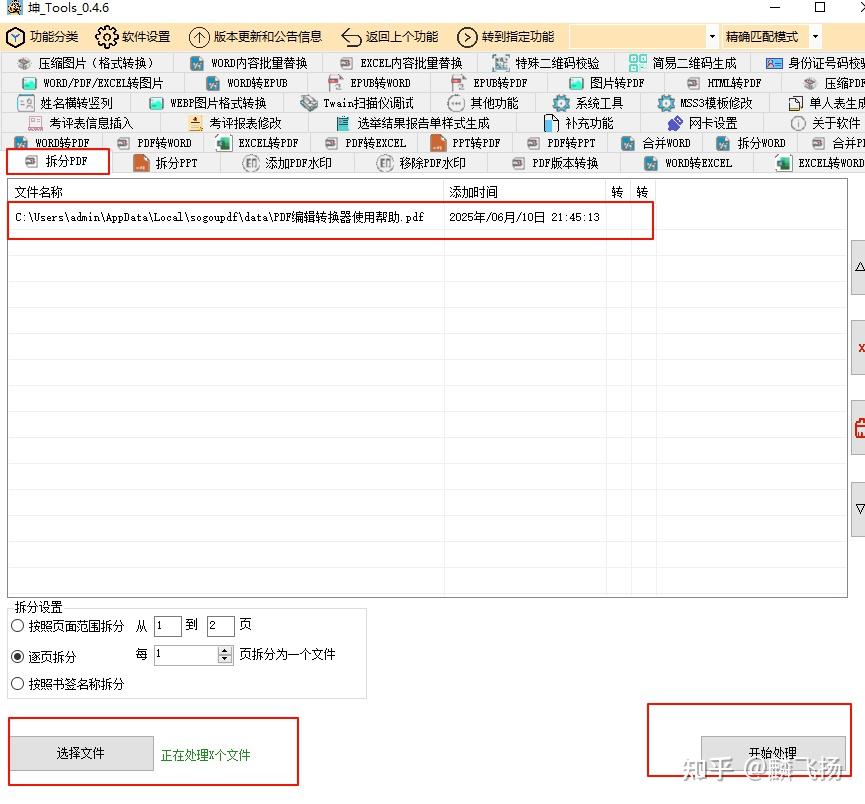Open the 精确匹配模式 dropdown
The height and width of the screenshot is (804, 865).
(x=782, y=36)
